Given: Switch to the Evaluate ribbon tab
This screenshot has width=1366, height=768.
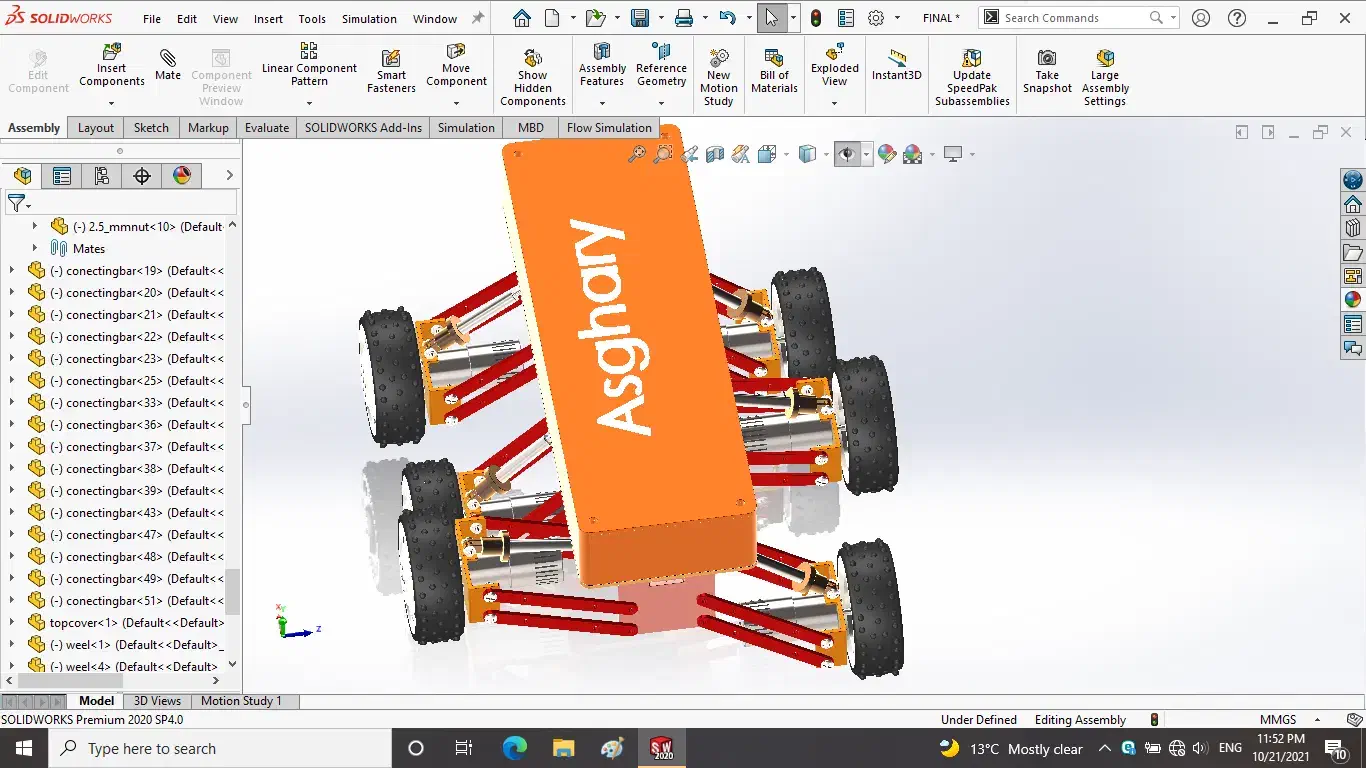Looking at the screenshot, I should [x=267, y=128].
